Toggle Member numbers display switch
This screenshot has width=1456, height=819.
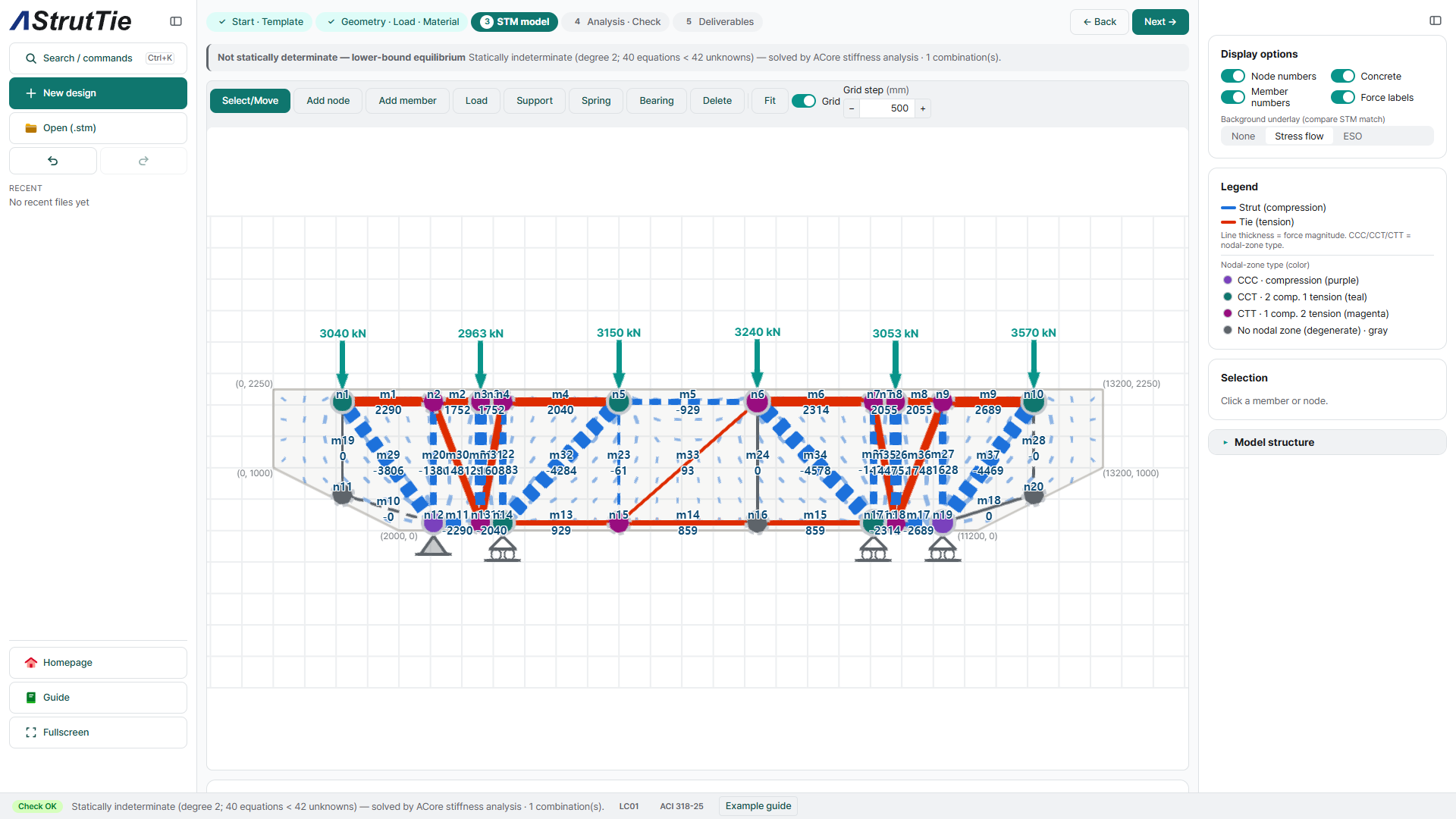(1233, 97)
